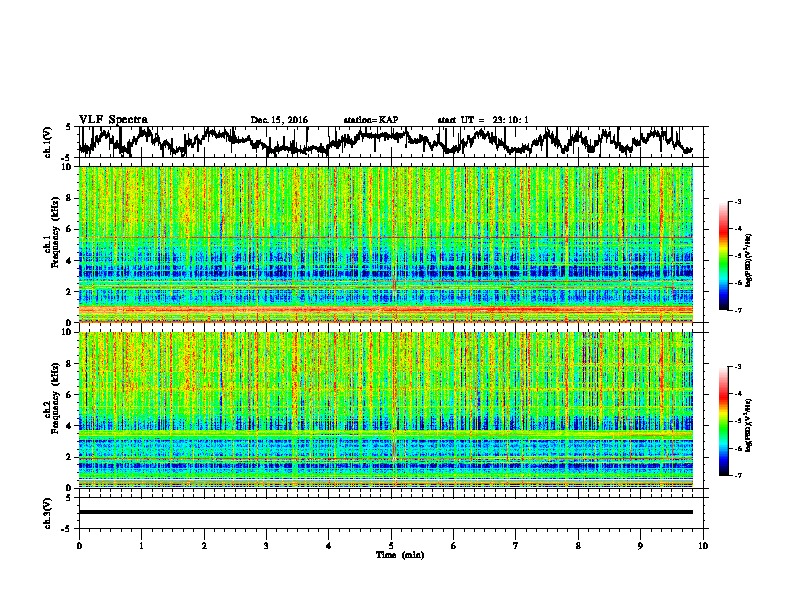Click time axis tick label "8"
Viewport: 792px width, 612px height.
578,546
